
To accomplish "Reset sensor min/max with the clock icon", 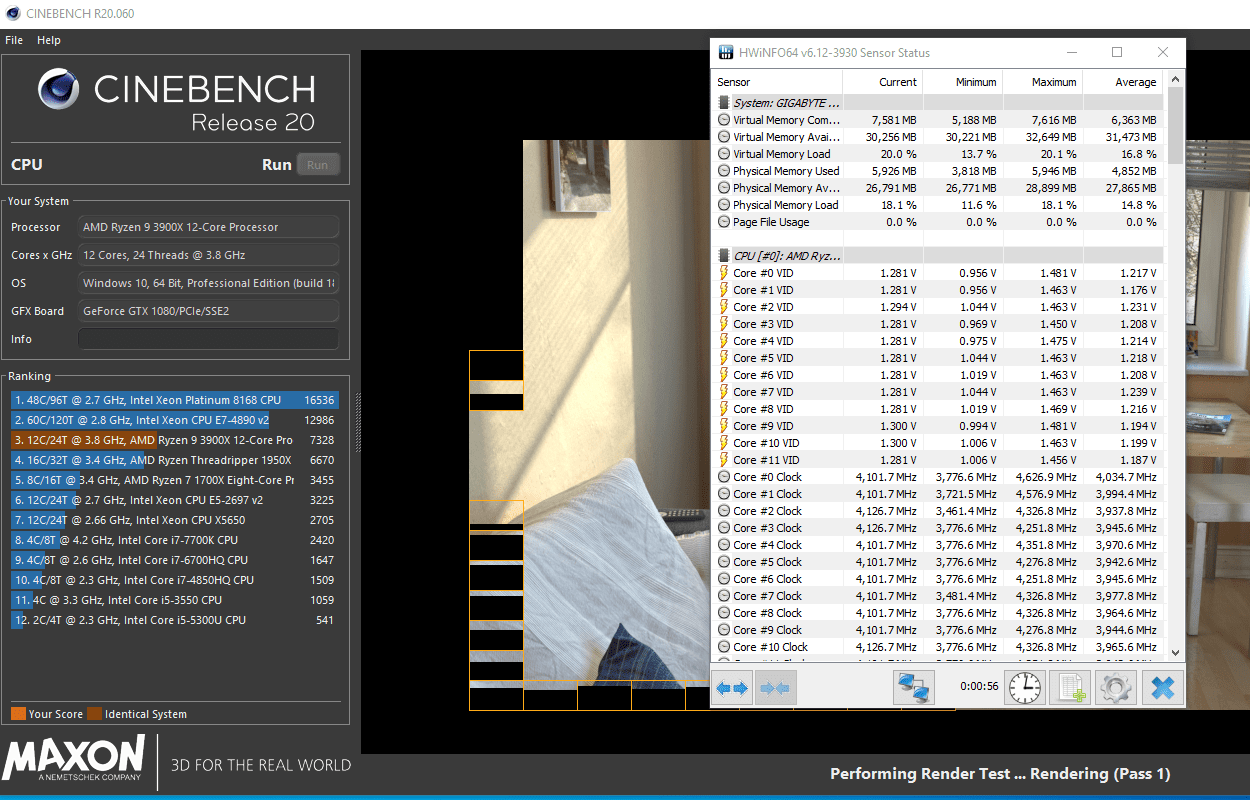I will click(1025, 688).
